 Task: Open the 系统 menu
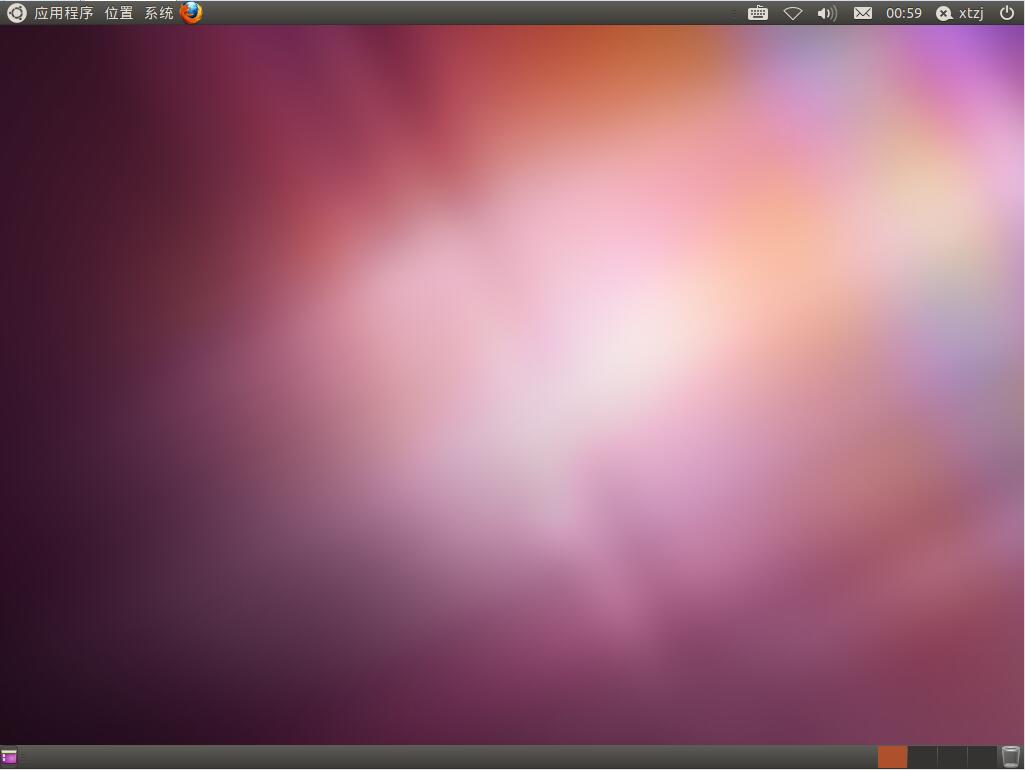pyautogui.click(x=157, y=13)
